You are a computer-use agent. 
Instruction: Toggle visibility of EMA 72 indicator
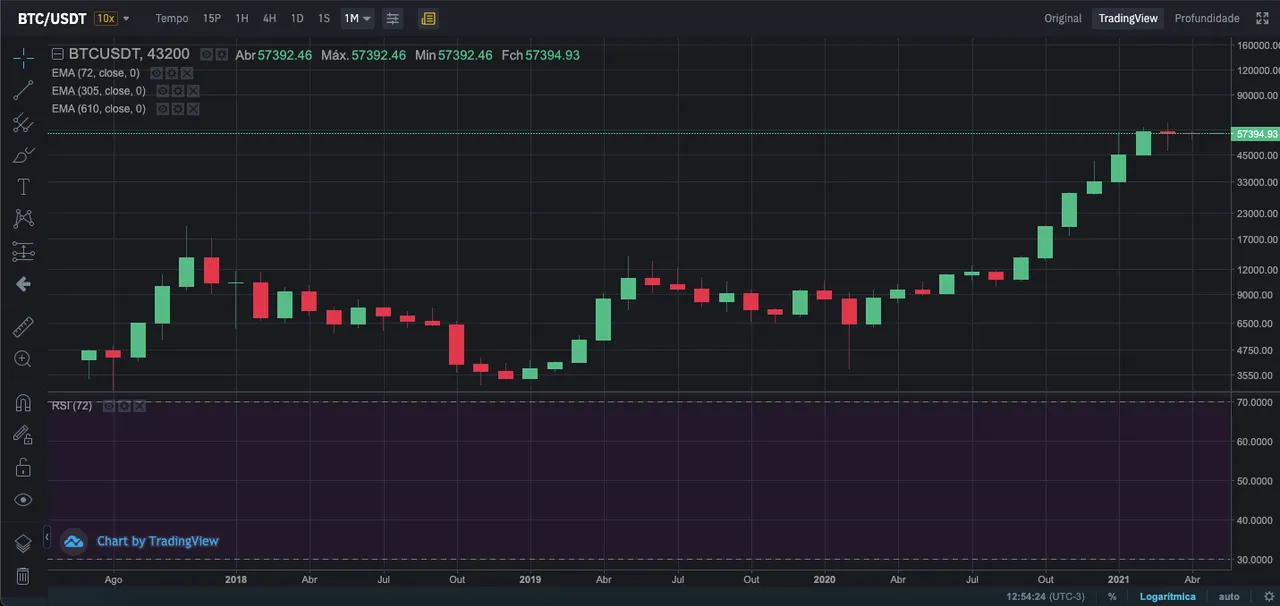click(x=156, y=73)
